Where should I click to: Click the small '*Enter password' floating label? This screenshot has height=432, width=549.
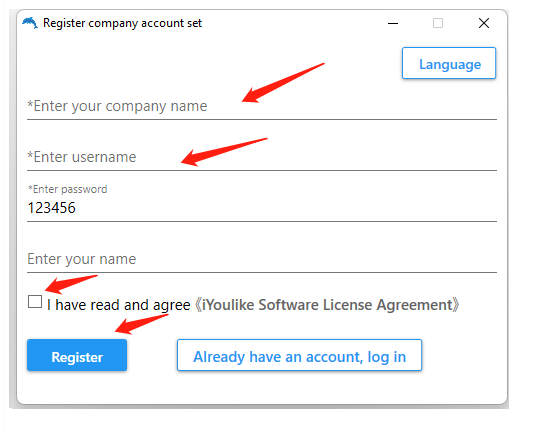[68, 189]
